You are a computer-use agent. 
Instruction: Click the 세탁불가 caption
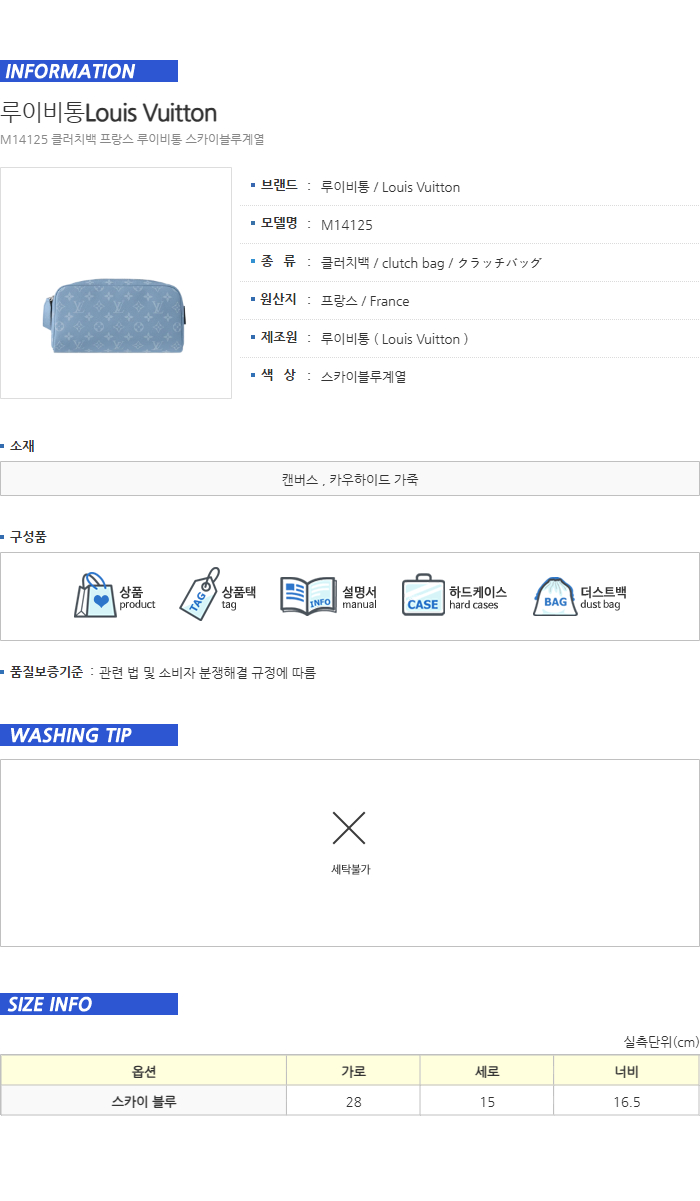(350, 870)
